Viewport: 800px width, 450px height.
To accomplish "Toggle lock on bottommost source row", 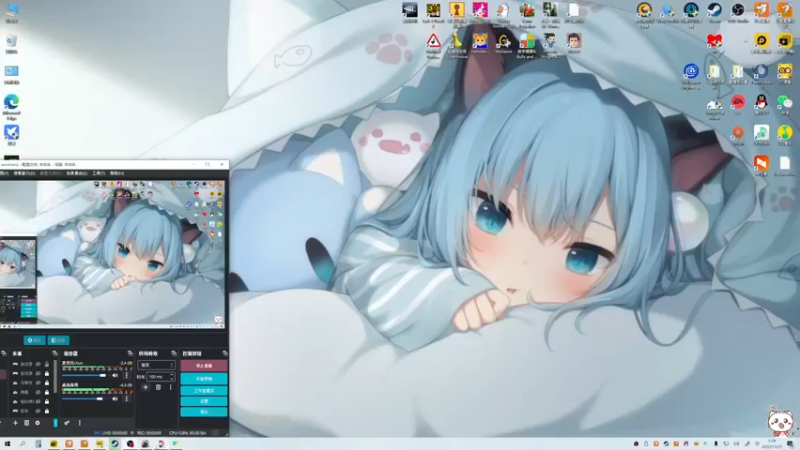I will click(x=47, y=411).
